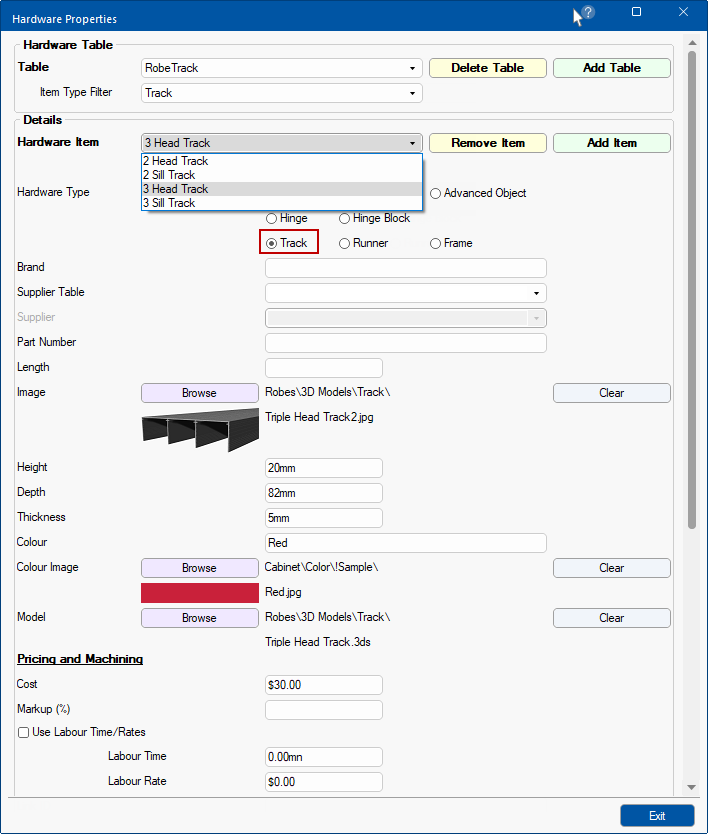Click the Exit button
This screenshot has height=834, width=708.
pos(656,816)
